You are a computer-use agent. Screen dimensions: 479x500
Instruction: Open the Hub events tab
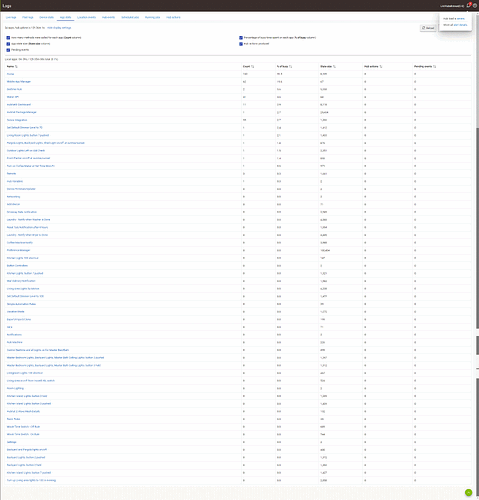(109, 17)
